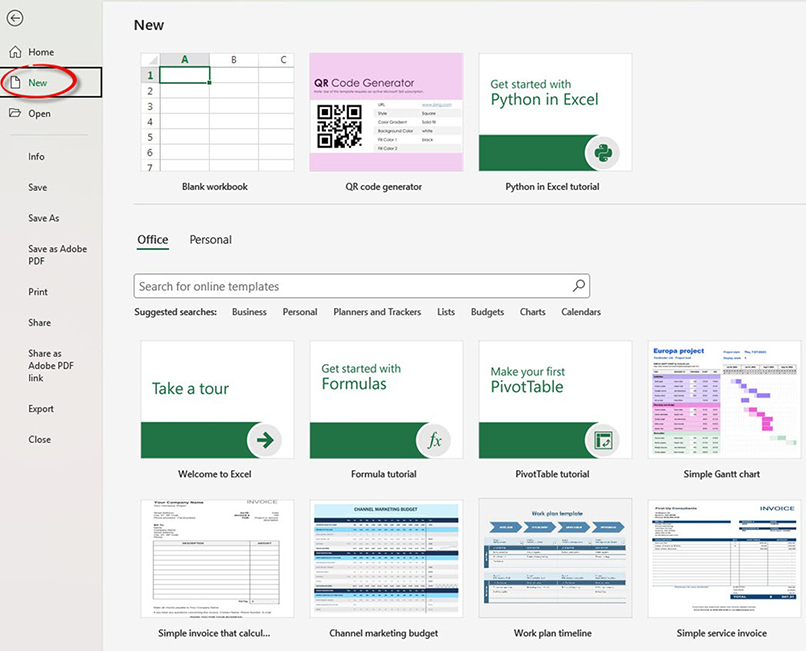Click the Lists suggested search
This screenshot has width=806, height=651.
coord(446,312)
